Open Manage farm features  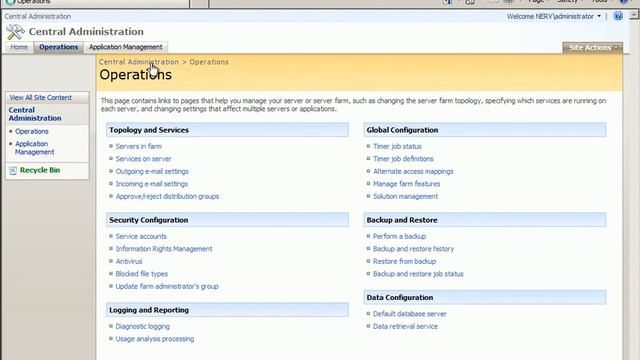click(x=407, y=184)
